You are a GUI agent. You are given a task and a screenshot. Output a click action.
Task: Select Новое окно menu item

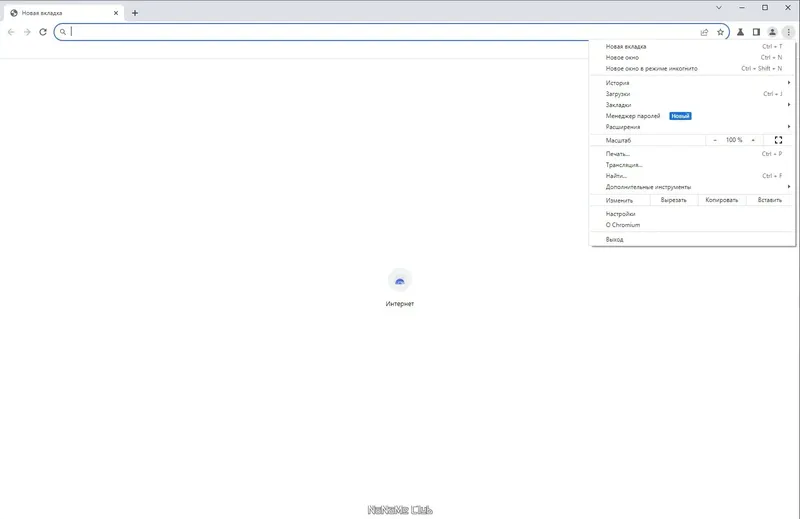(692, 58)
